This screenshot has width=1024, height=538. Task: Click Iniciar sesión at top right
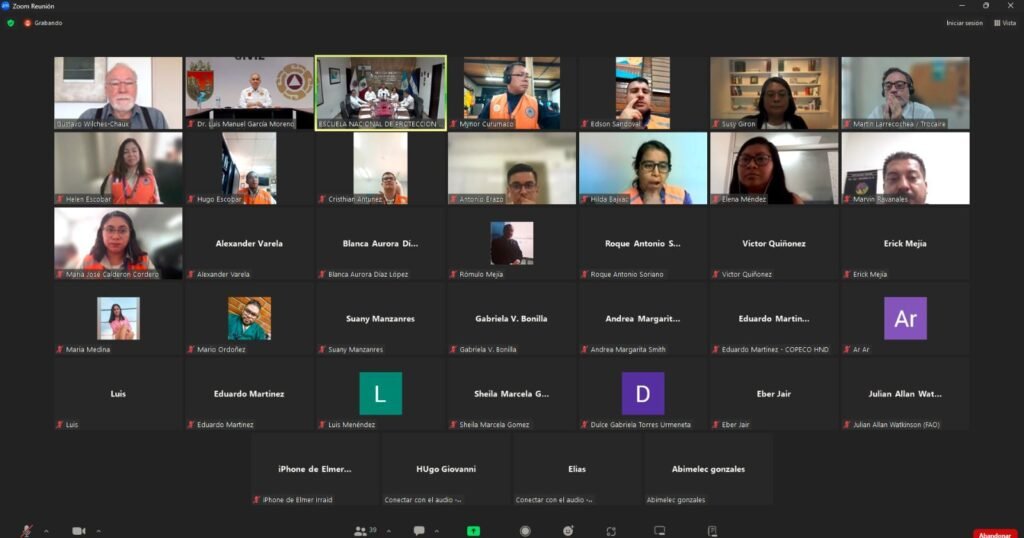[x=964, y=23]
